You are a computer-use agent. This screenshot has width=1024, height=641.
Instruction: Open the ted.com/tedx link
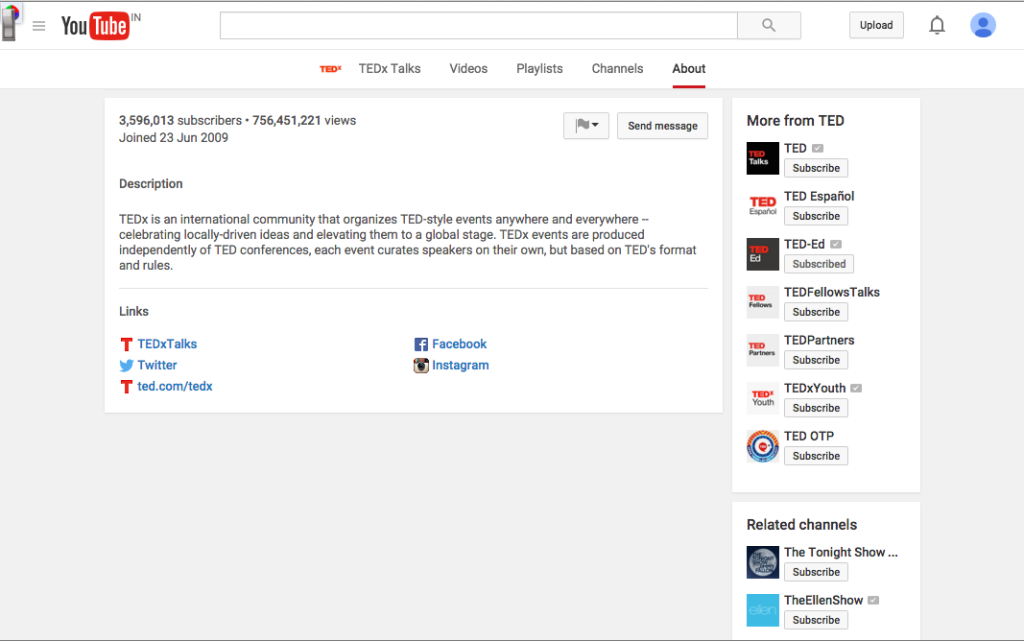click(174, 386)
